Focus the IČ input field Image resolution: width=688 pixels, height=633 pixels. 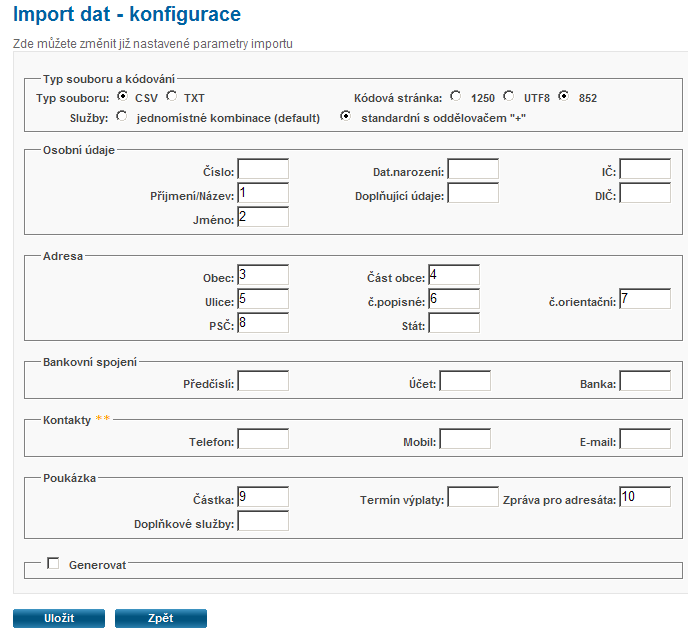645,169
